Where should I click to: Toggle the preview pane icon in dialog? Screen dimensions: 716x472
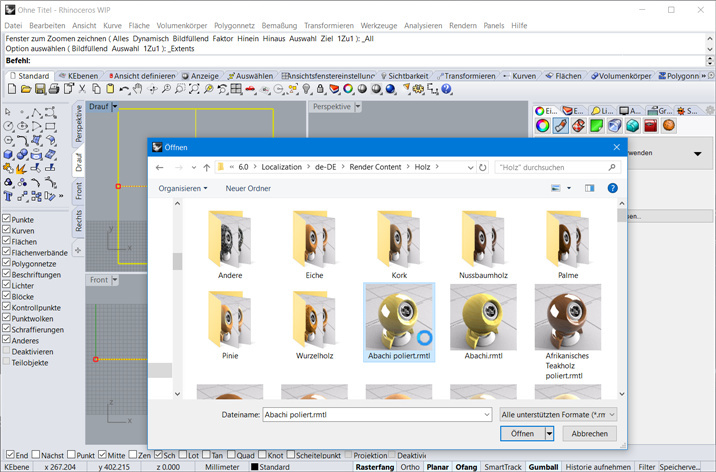590,188
